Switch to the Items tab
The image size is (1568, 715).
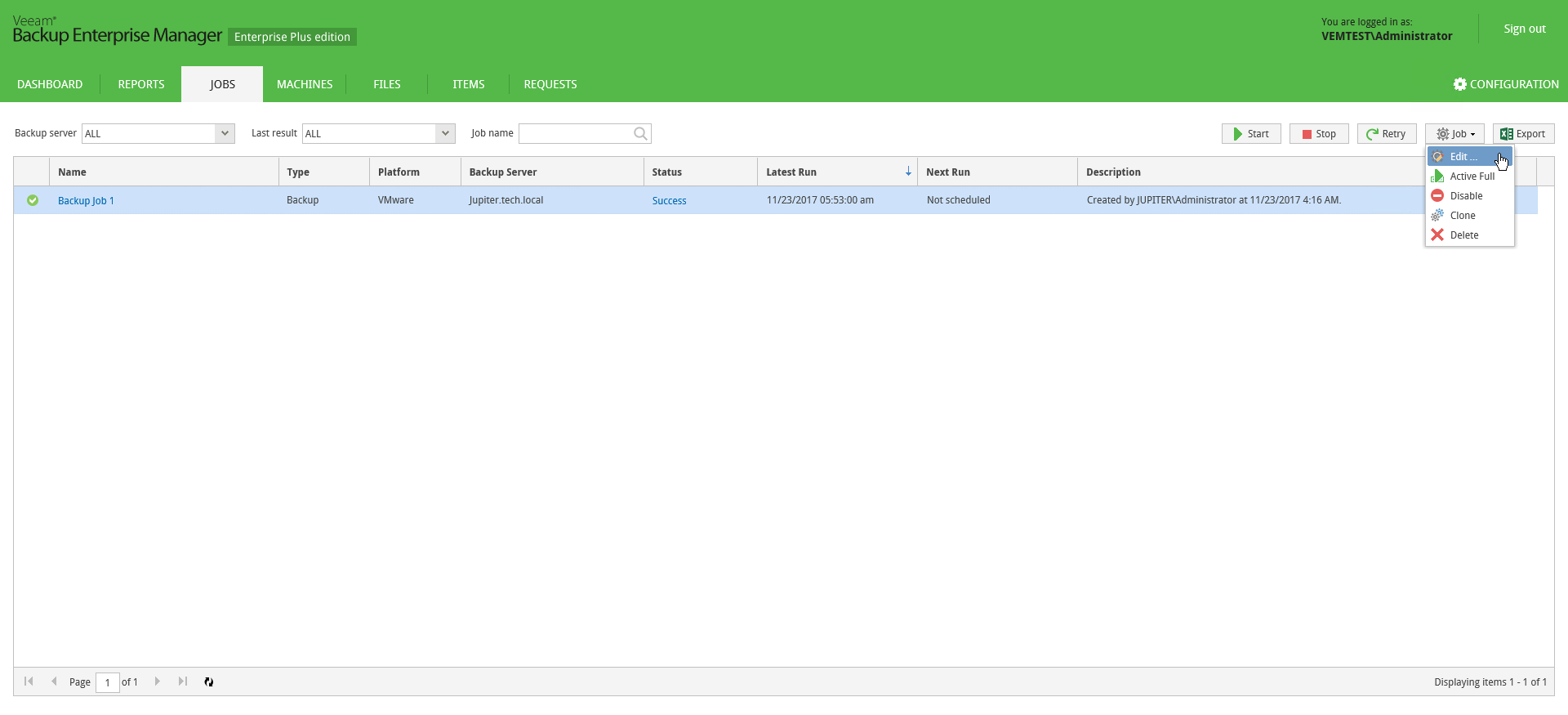[x=469, y=84]
